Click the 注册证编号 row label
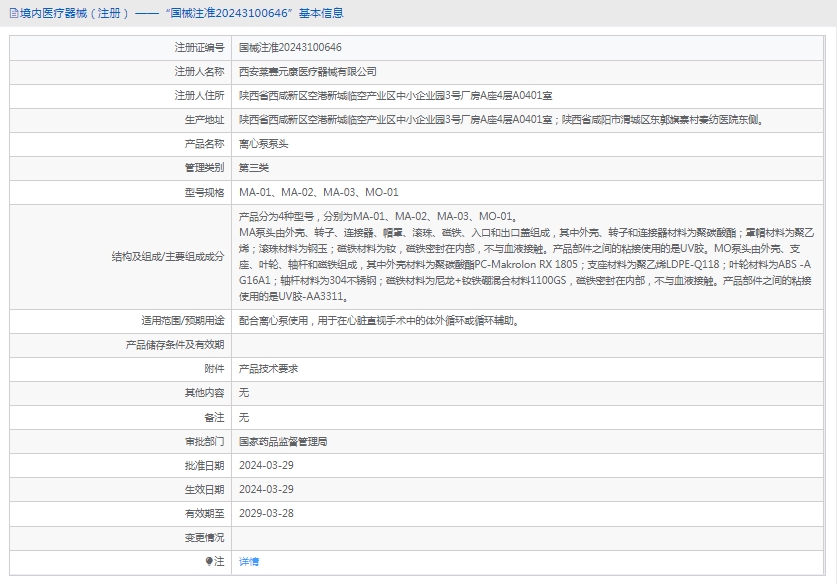The image size is (837, 584). pyautogui.click(x=199, y=48)
